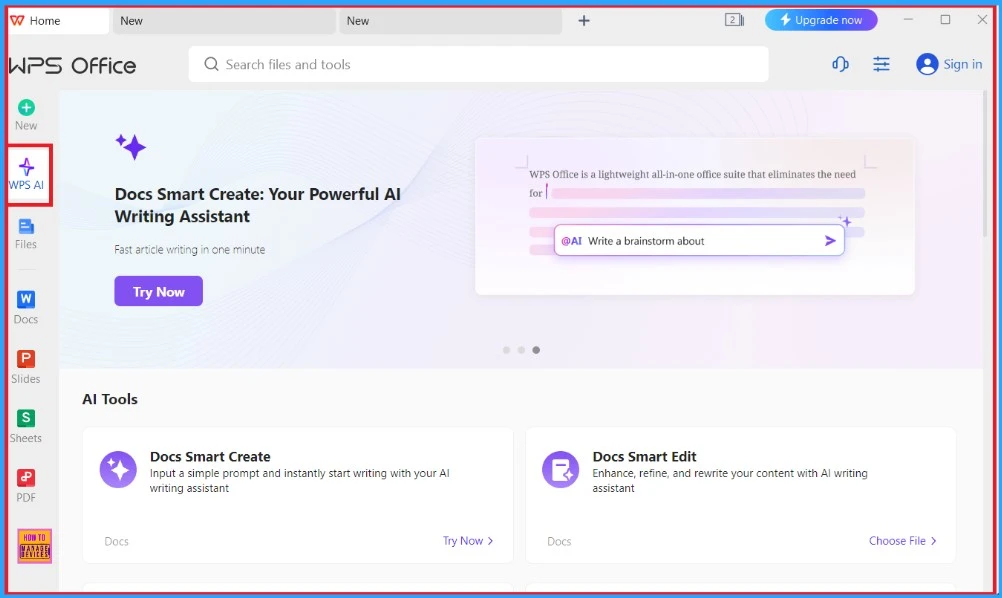This screenshot has width=1002, height=598.
Task: Click the Sign in link
Action: click(962, 64)
